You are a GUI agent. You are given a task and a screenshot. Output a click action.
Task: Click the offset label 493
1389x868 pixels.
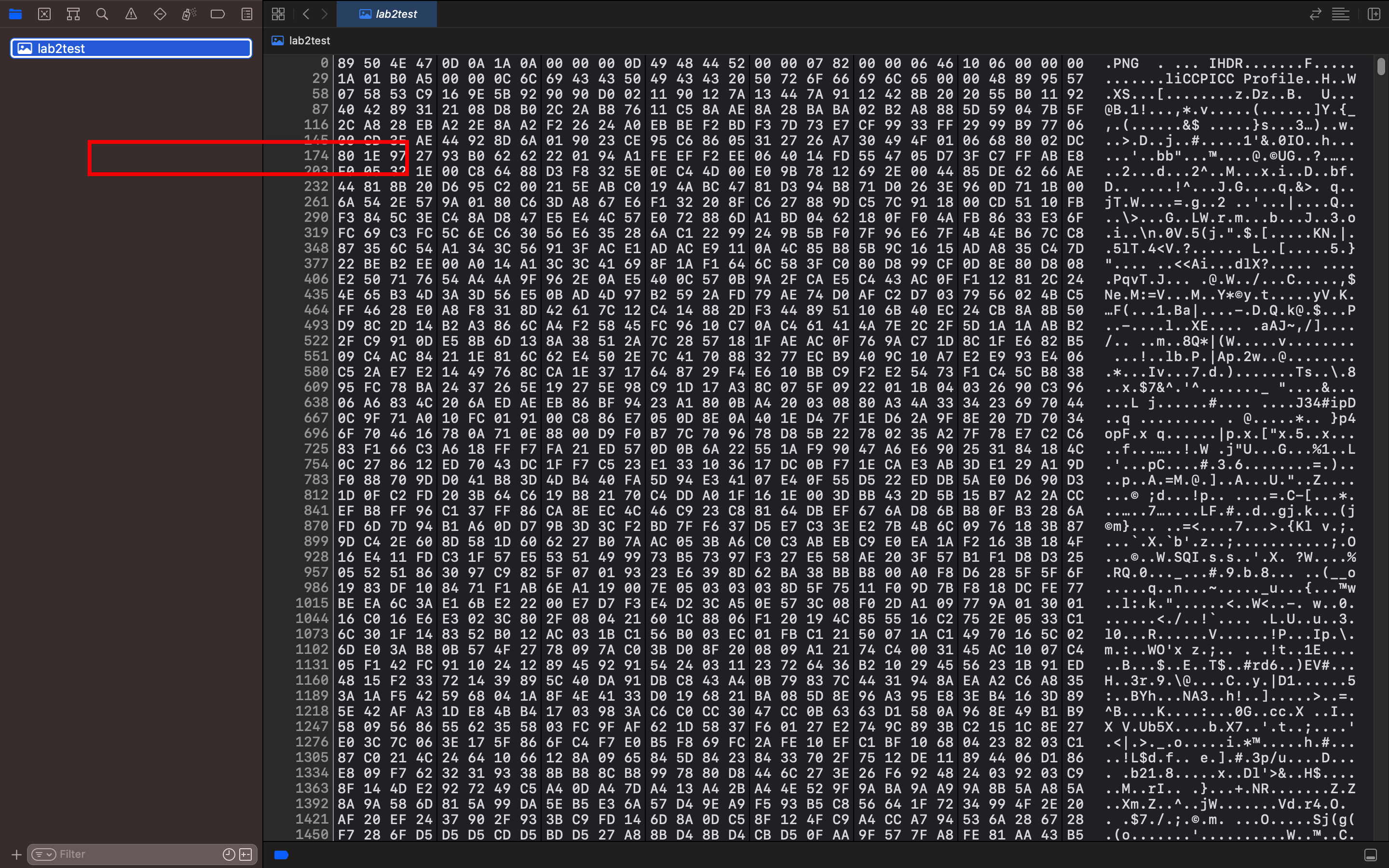point(316,325)
